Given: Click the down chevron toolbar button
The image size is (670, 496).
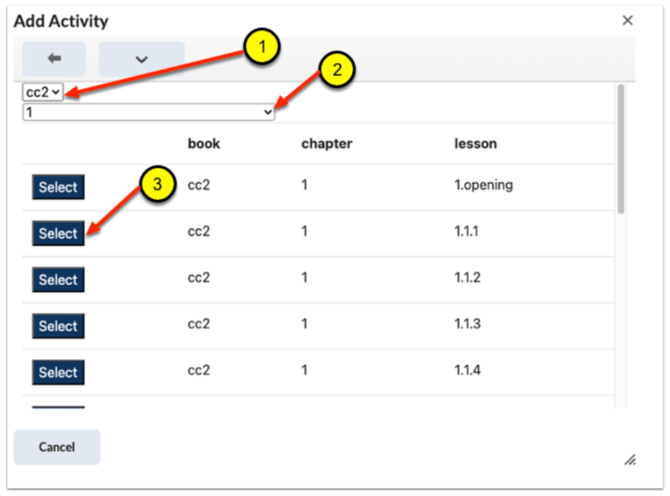Looking at the screenshot, I should (141, 59).
